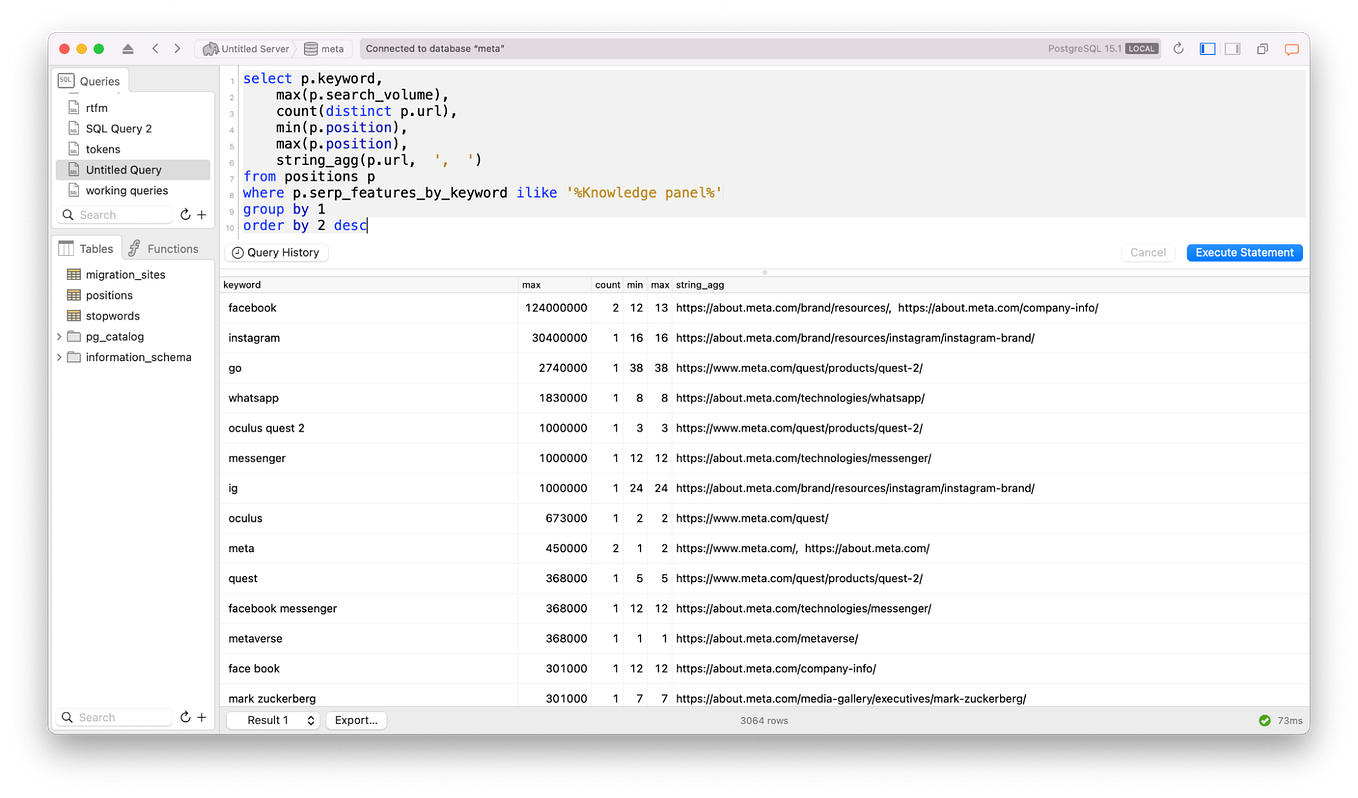This screenshot has width=1358, height=798.
Task: Add new query with plus icon
Action: click(202, 215)
